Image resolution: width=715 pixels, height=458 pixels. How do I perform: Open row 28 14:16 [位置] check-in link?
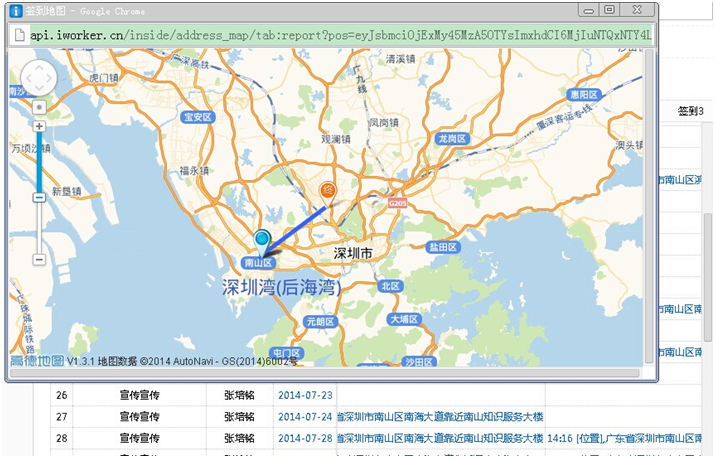[624, 438]
